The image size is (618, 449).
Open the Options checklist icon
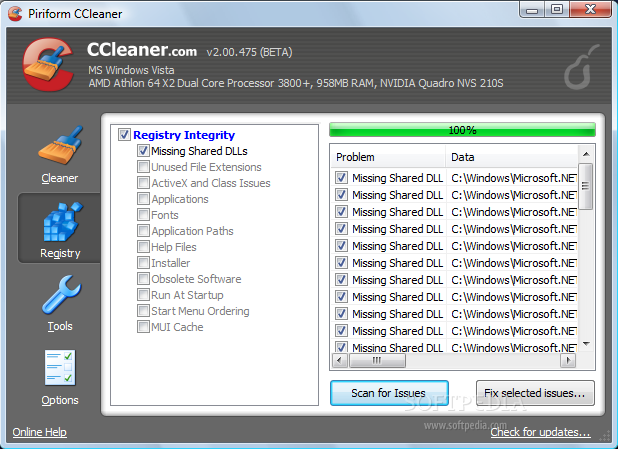[60, 368]
